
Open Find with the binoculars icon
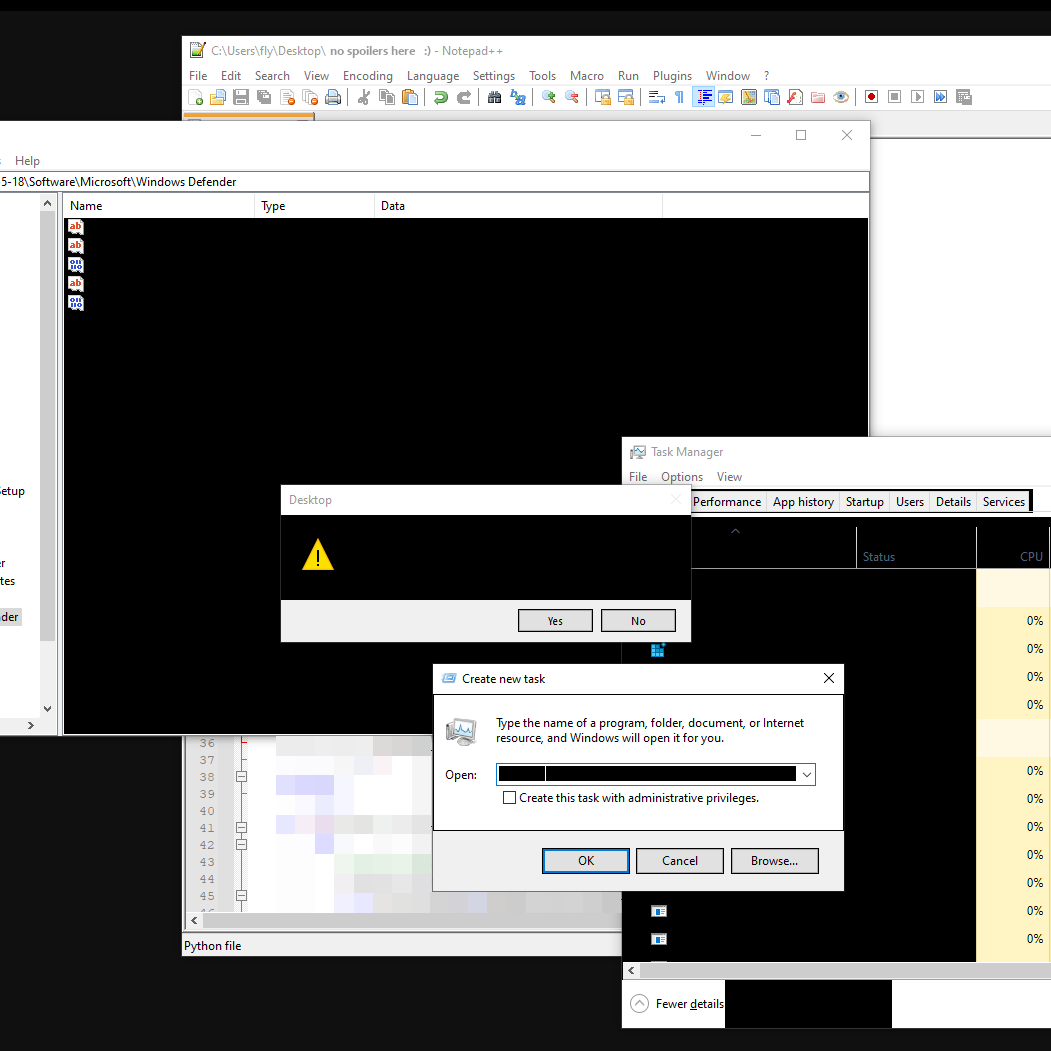click(x=494, y=97)
